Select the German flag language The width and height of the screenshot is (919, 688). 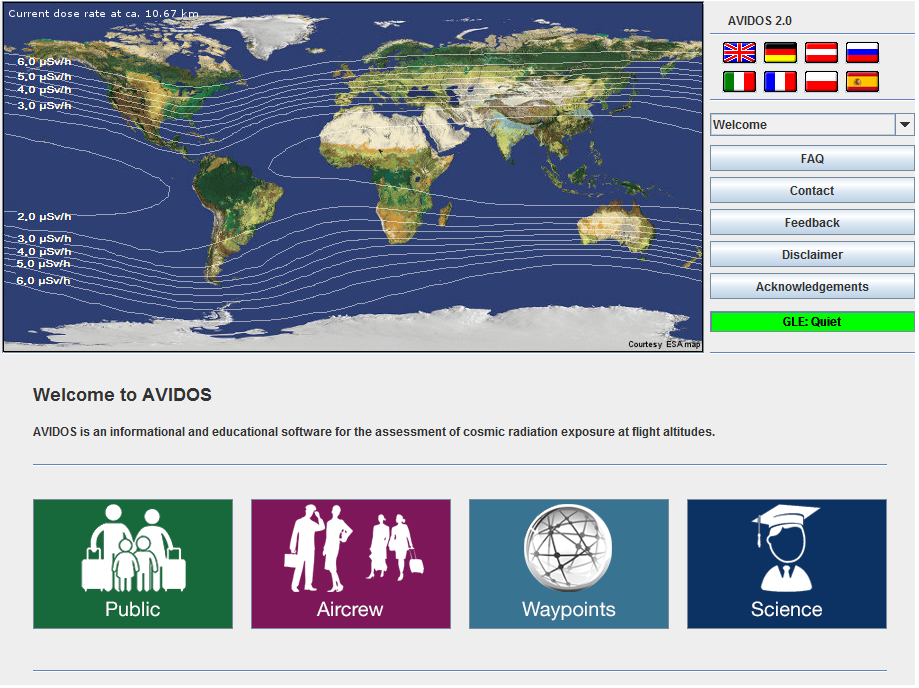[780, 53]
